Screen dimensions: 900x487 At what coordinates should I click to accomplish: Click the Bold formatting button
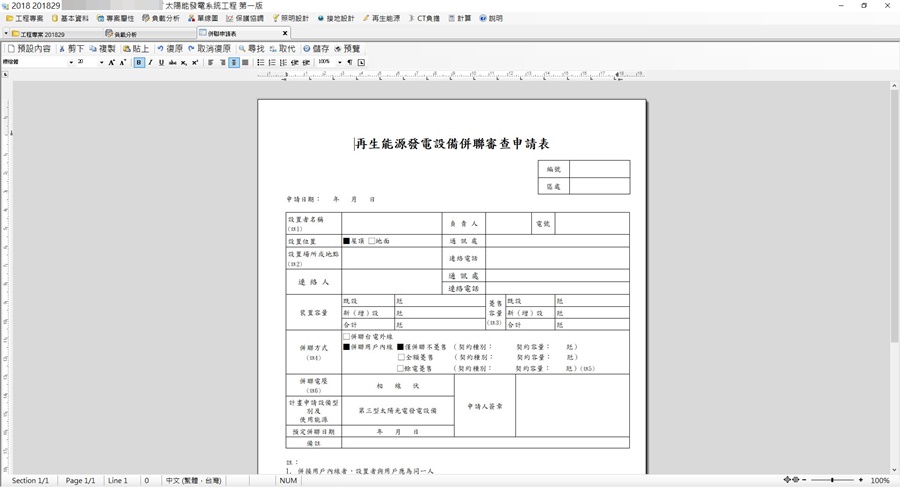pyautogui.click(x=138, y=62)
